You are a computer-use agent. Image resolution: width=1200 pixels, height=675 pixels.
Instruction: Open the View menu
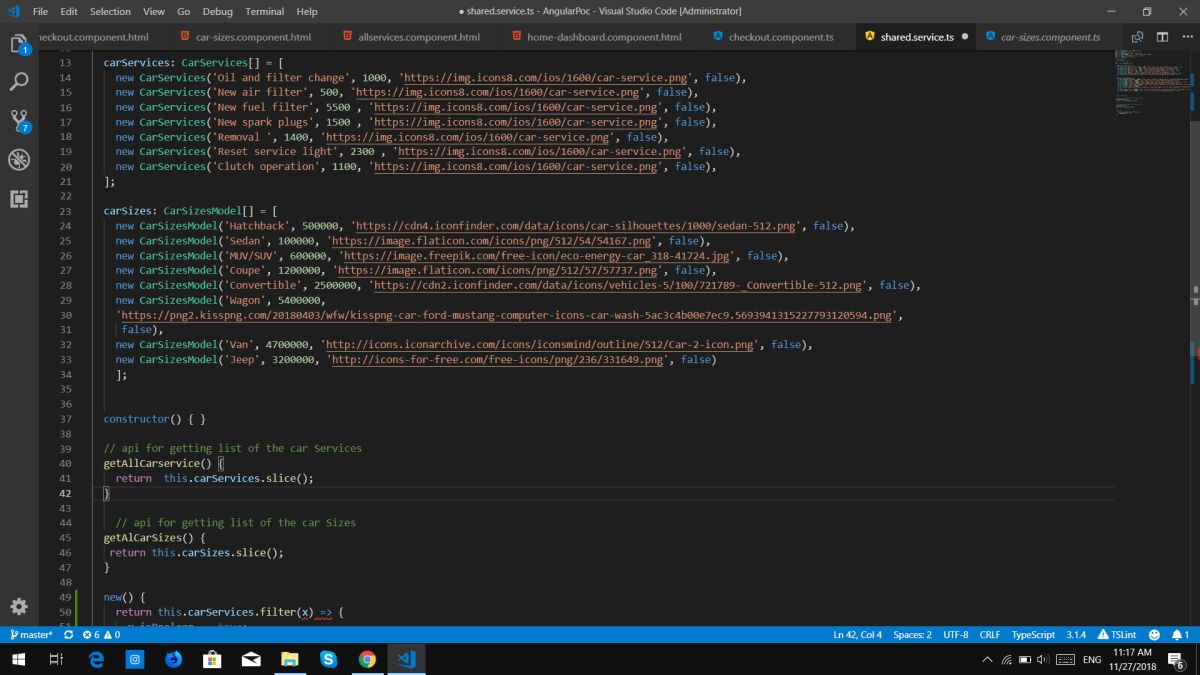click(x=154, y=11)
